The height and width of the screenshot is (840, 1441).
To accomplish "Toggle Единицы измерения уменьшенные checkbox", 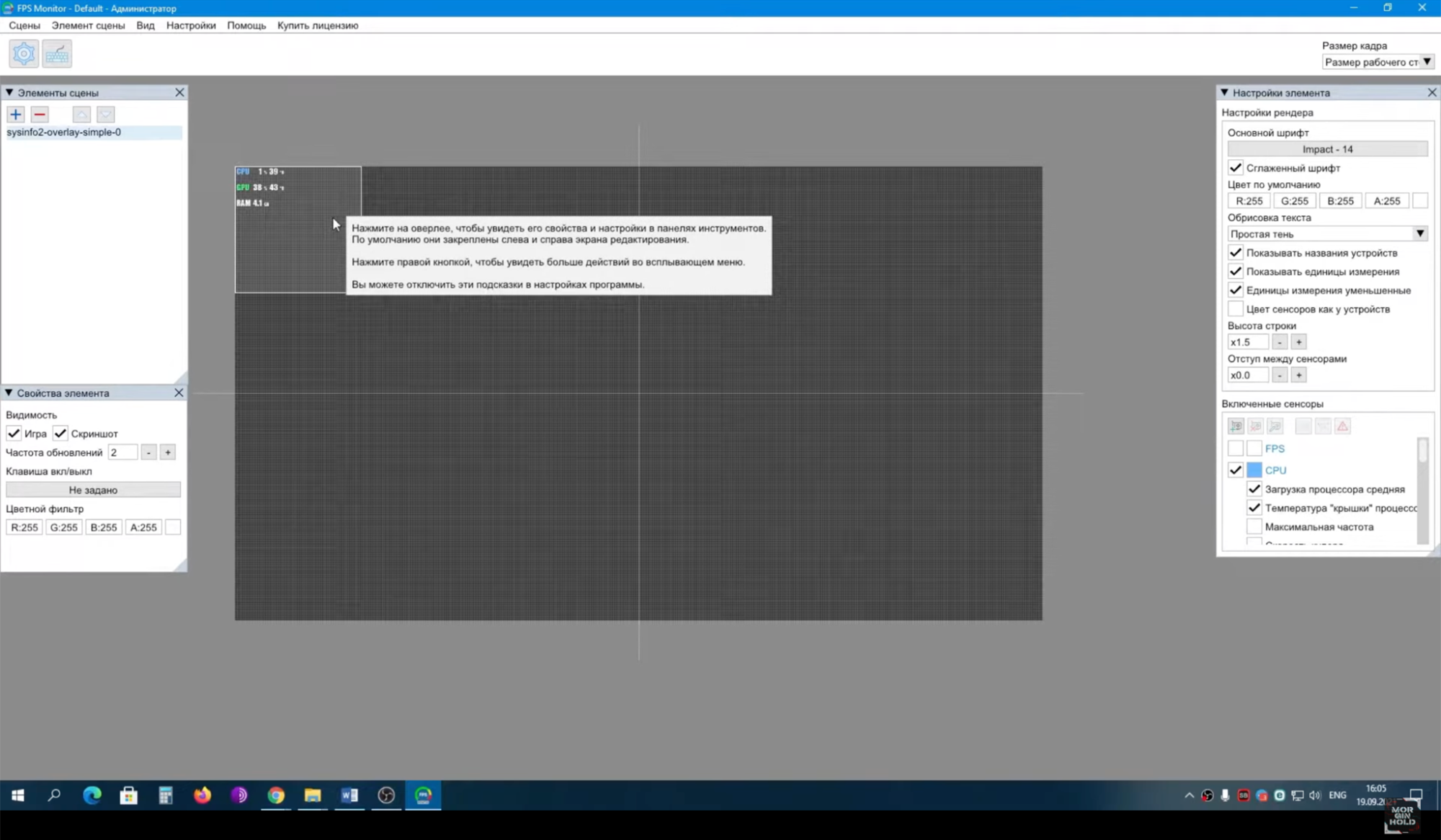I will (1236, 290).
